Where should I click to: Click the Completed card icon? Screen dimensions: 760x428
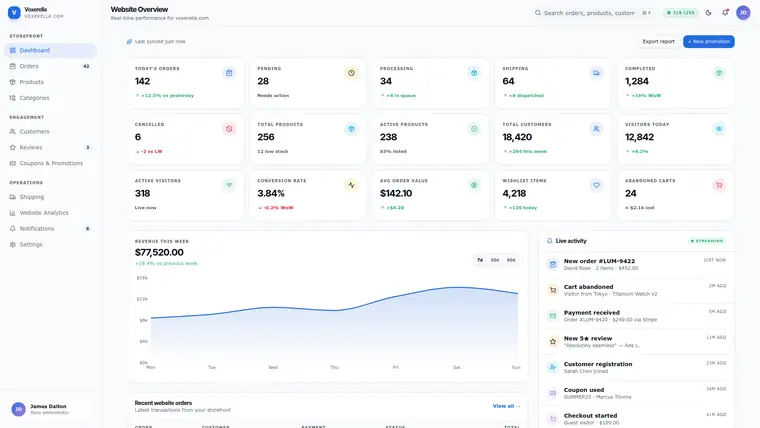[719, 73]
